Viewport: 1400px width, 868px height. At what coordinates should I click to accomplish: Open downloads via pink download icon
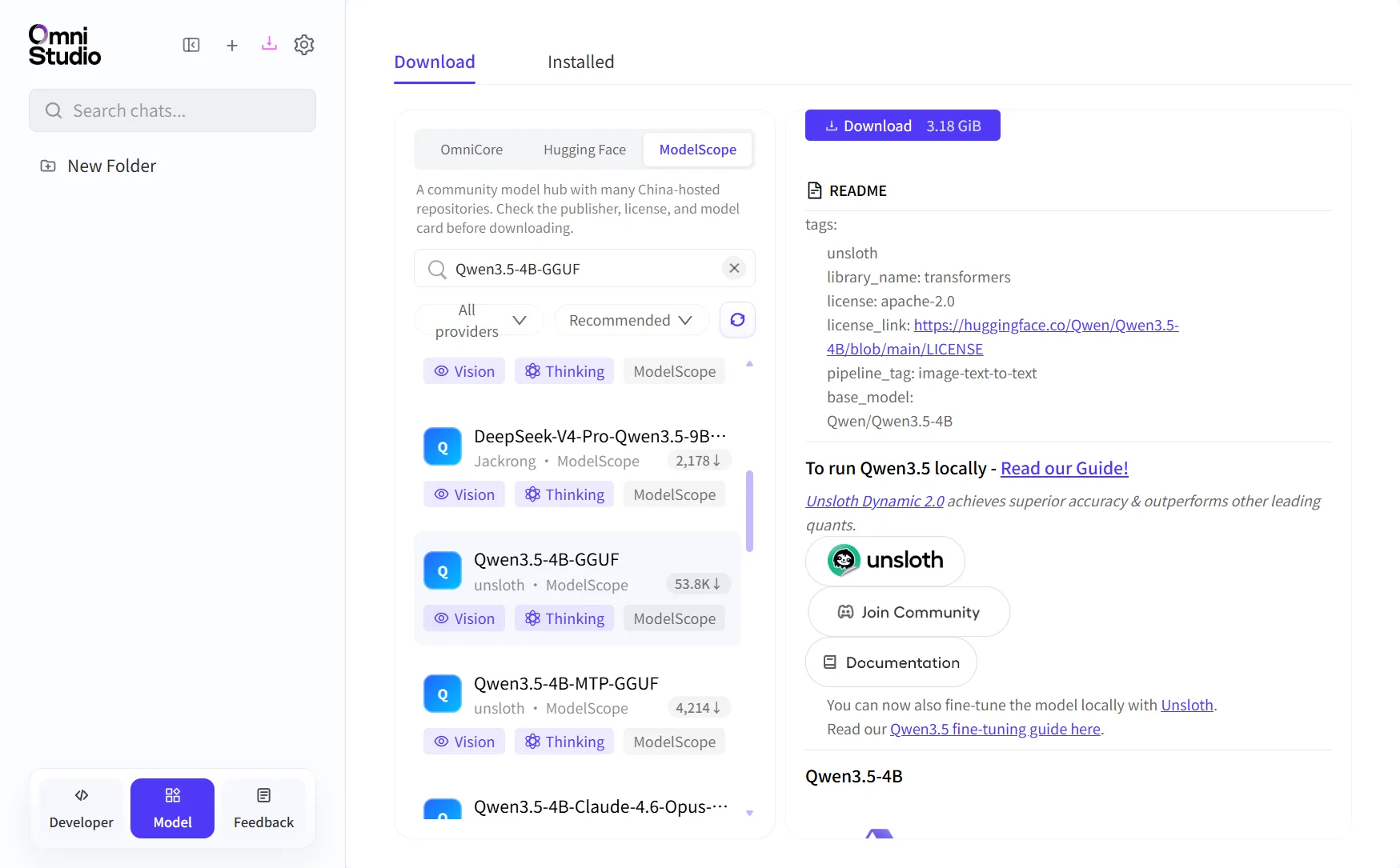[x=269, y=43]
